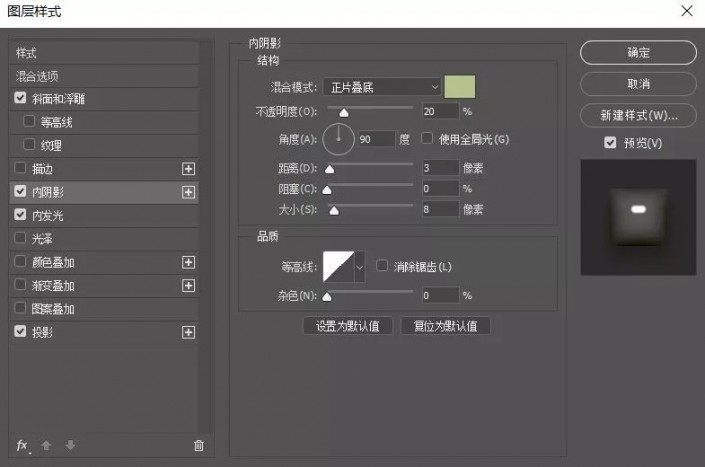Click the 杂色 value field showing 0
Viewport: 705px width, 467px height.
[x=441, y=295]
